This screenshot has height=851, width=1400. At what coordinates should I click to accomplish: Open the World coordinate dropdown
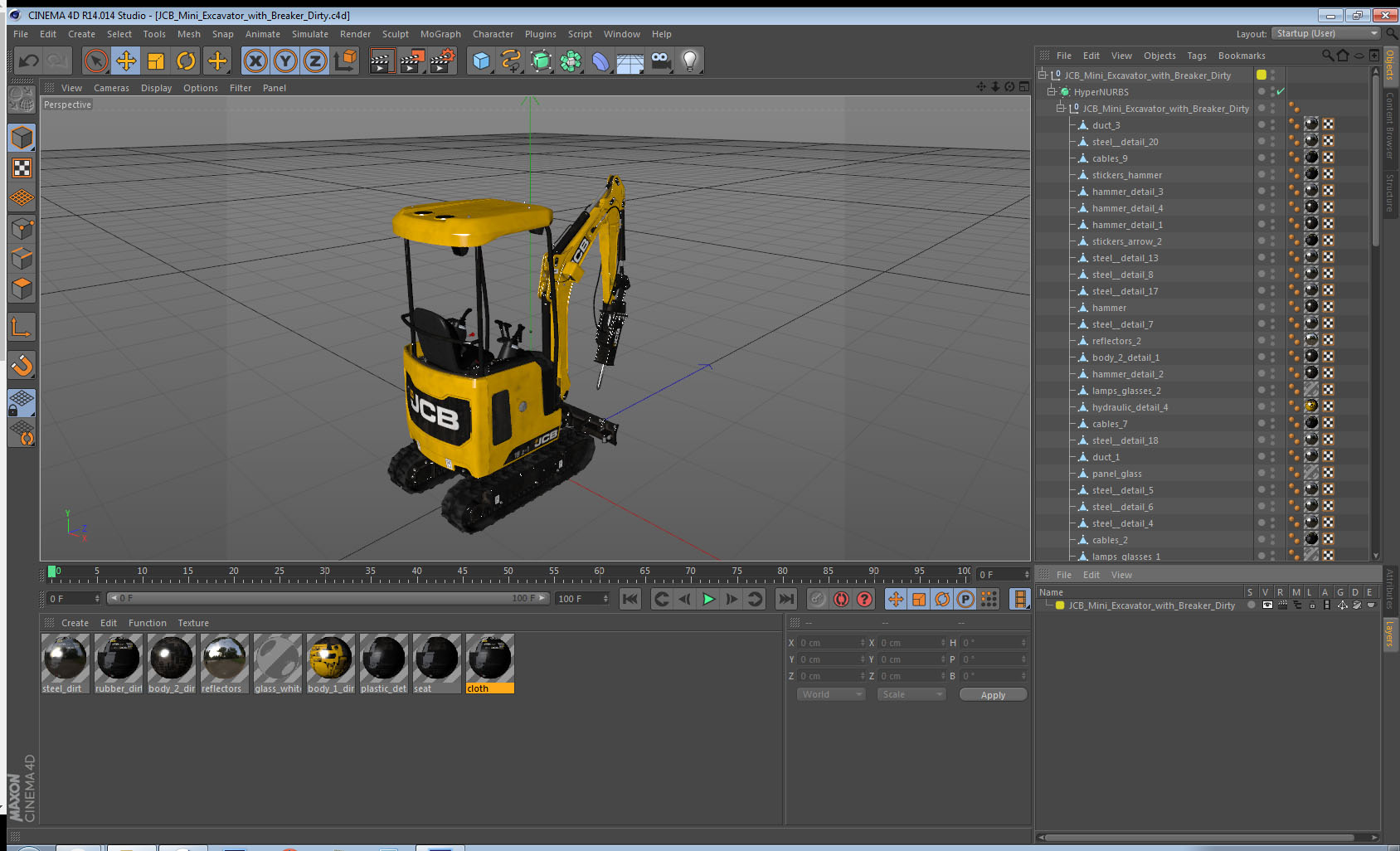tap(831, 694)
